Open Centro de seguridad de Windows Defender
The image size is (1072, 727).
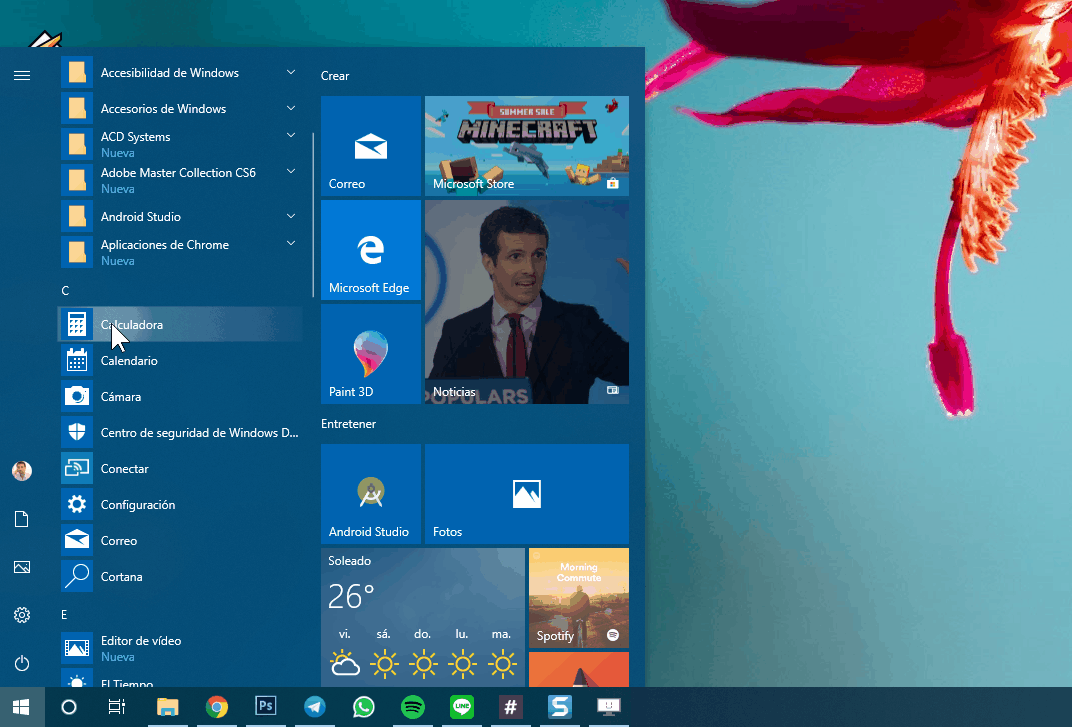[x=180, y=432]
